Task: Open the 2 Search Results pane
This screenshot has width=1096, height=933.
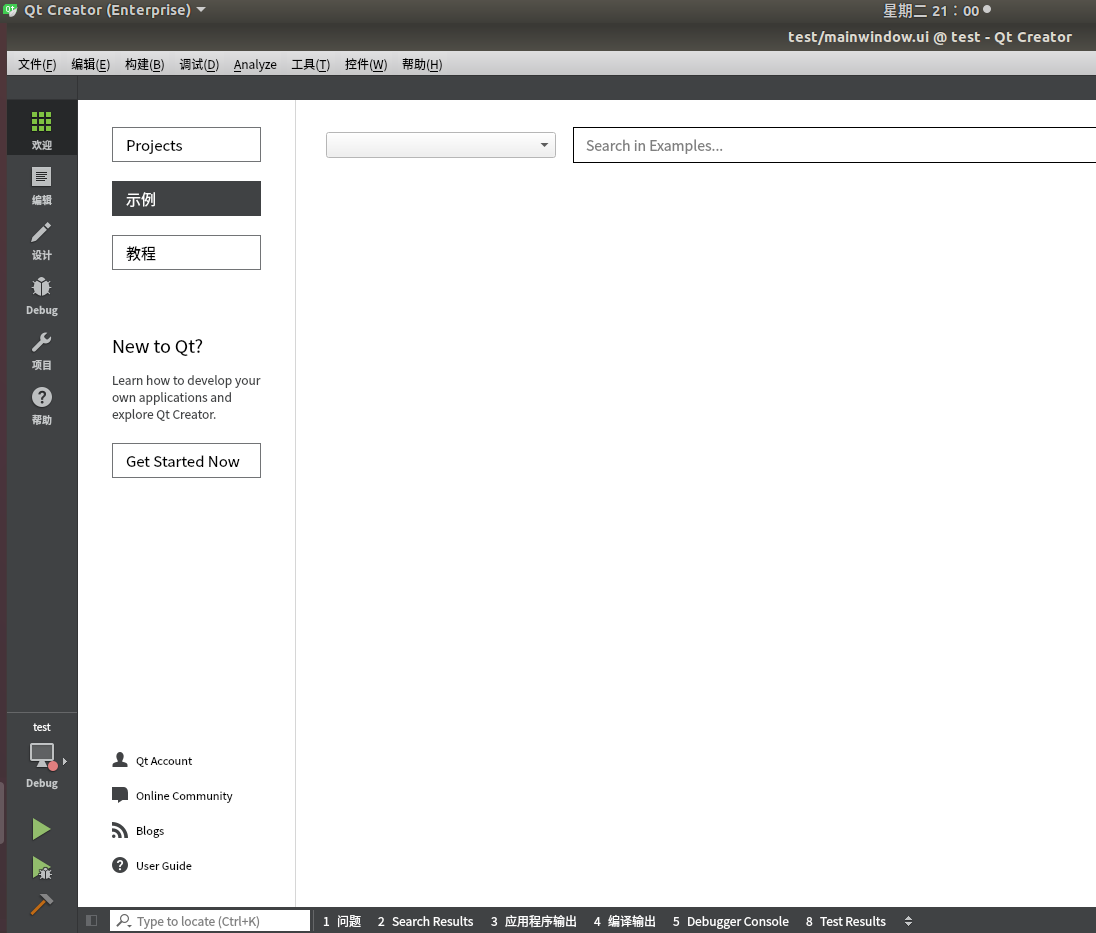Action: click(x=425, y=921)
